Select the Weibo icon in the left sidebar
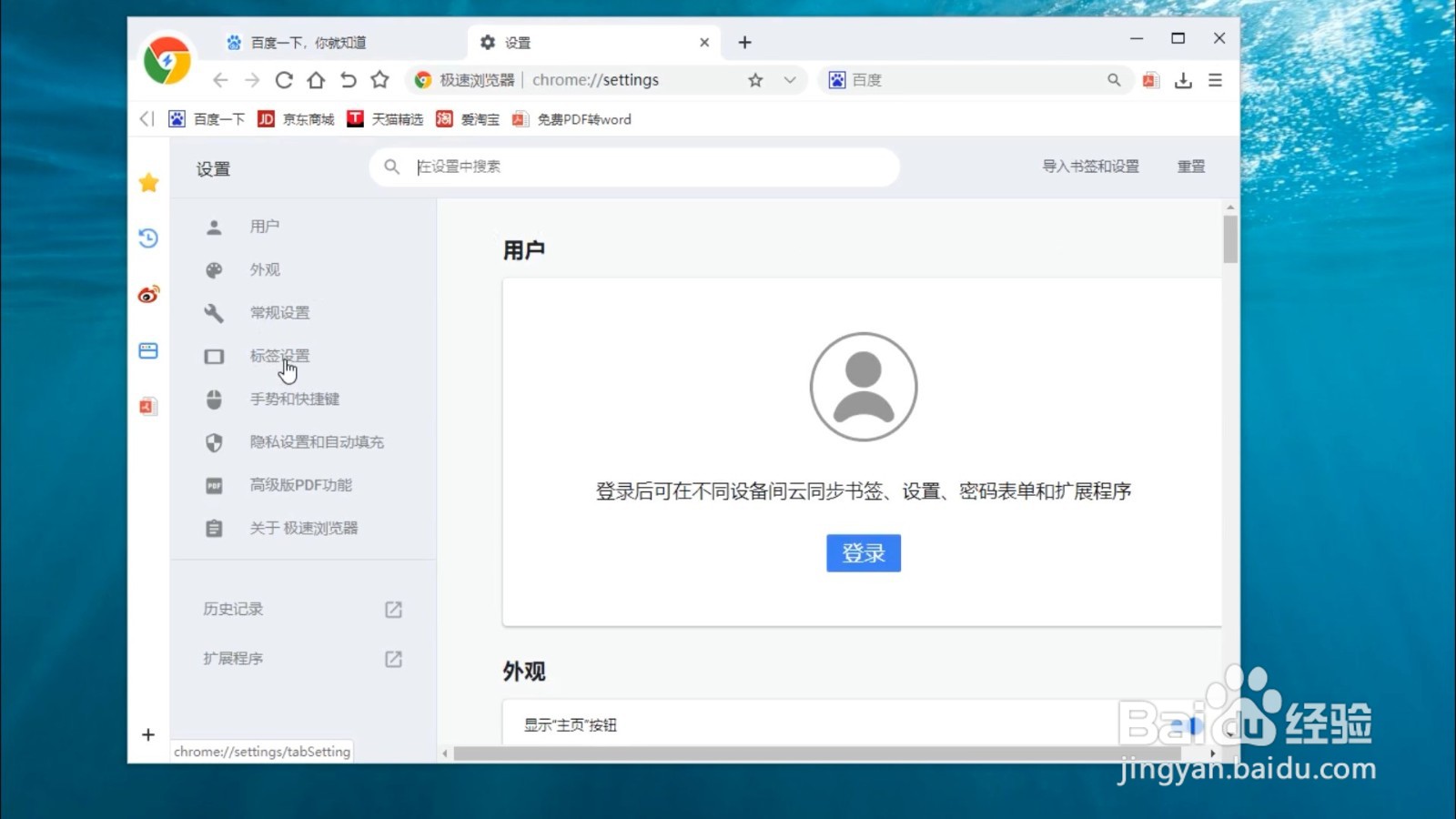 (x=148, y=295)
